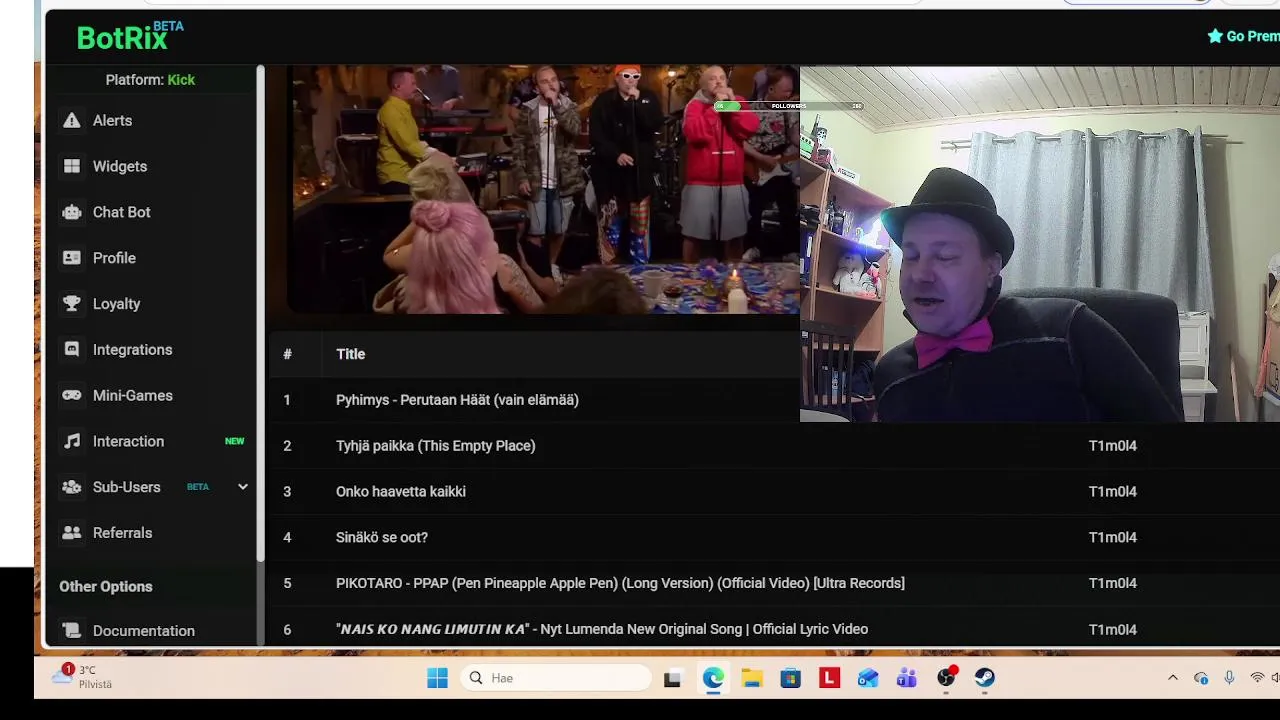1280x720 pixels.
Task: Open Widgets grid icon in sidebar
Action: [71, 166]
